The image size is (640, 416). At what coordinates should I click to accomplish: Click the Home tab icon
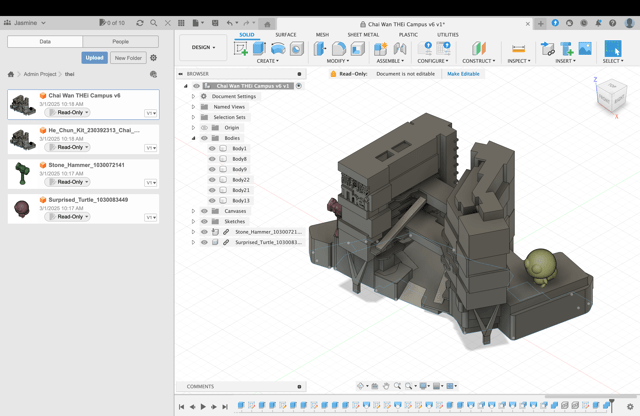point(267,24)
